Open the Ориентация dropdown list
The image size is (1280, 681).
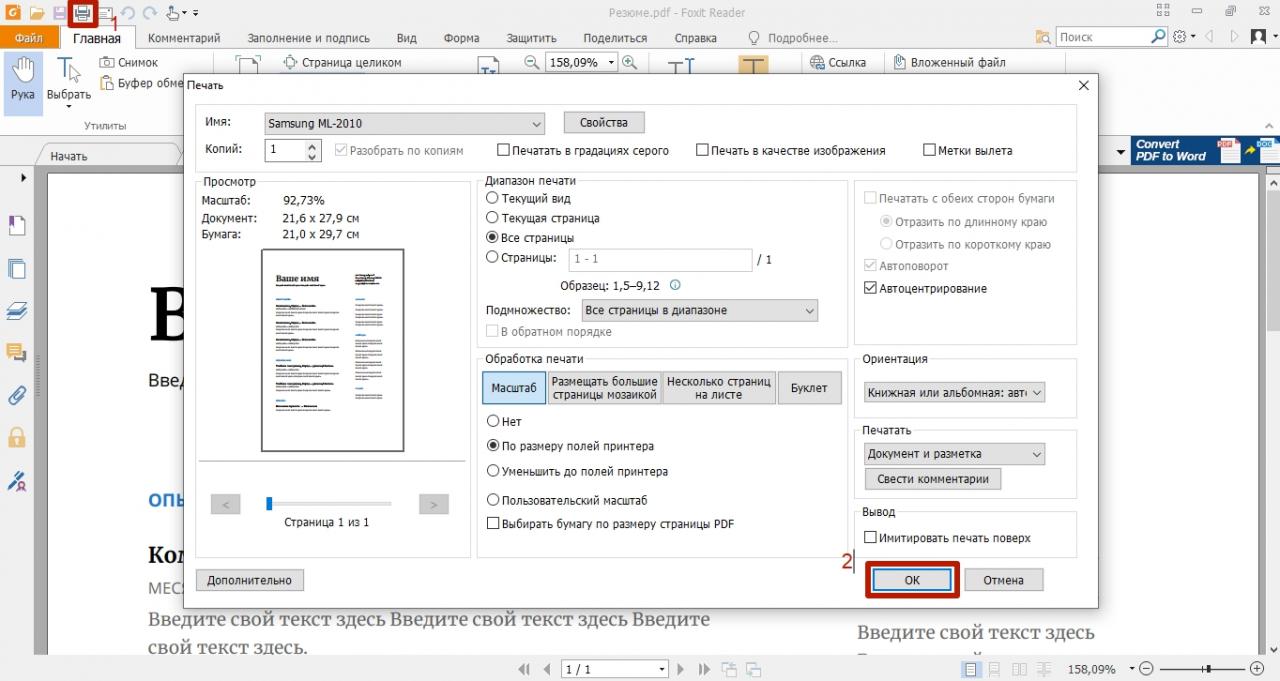955,393
